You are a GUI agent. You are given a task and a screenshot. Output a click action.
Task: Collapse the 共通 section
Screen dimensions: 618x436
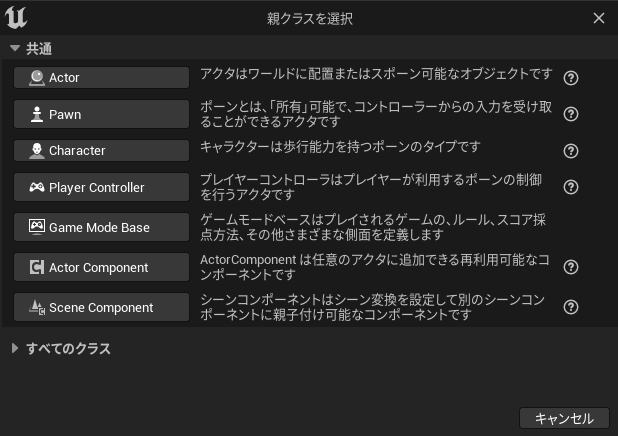[15, 48]
